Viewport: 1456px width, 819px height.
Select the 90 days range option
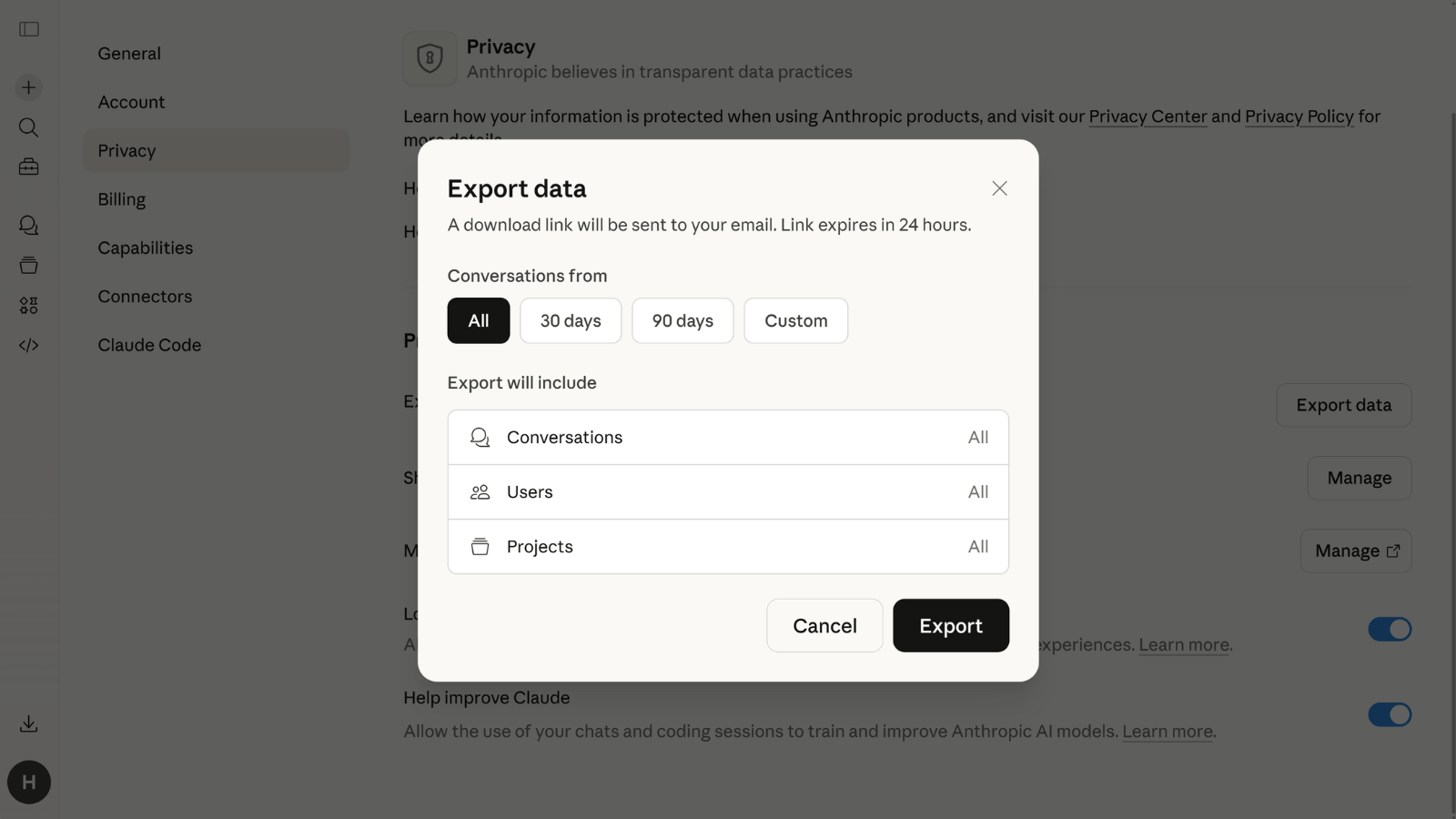tap(682, 320)
